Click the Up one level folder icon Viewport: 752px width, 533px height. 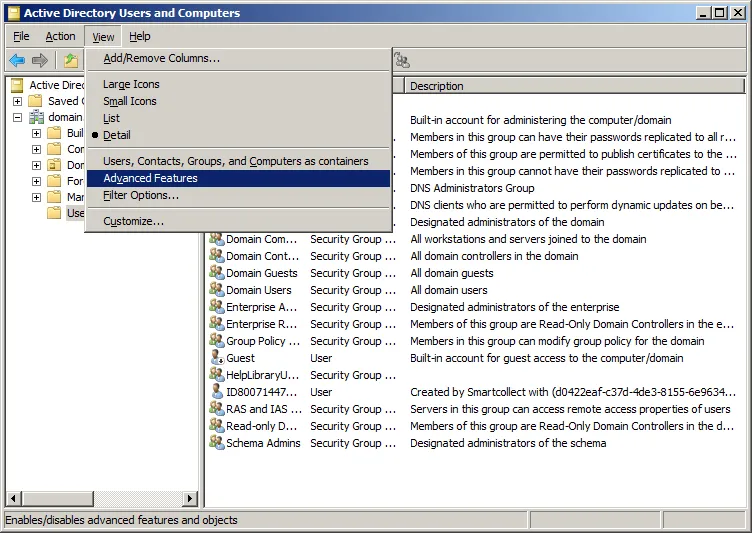click(x=71, y=60)
